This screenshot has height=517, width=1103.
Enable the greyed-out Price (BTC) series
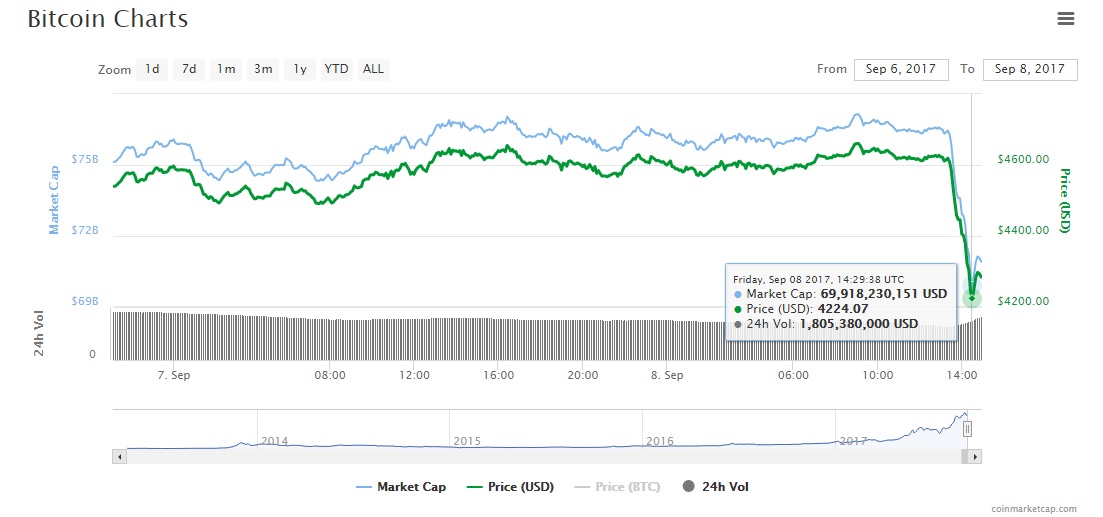pyautogui.click(x=618, y=486)
